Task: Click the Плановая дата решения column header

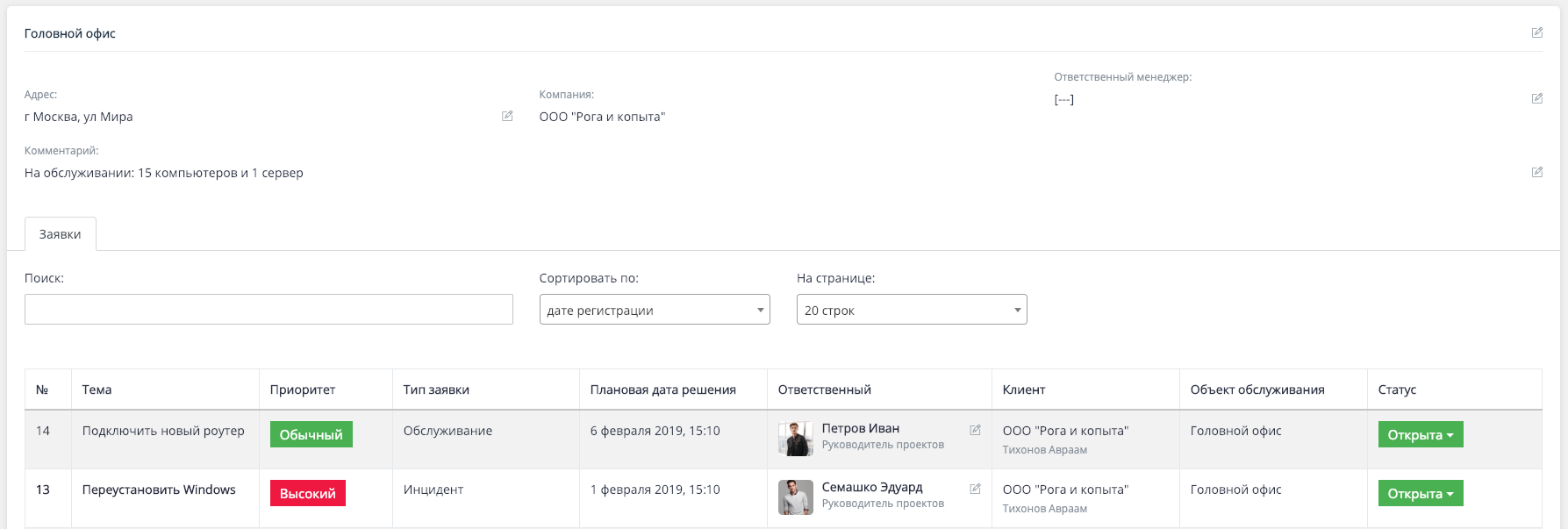Action: (x=662, y=390)
